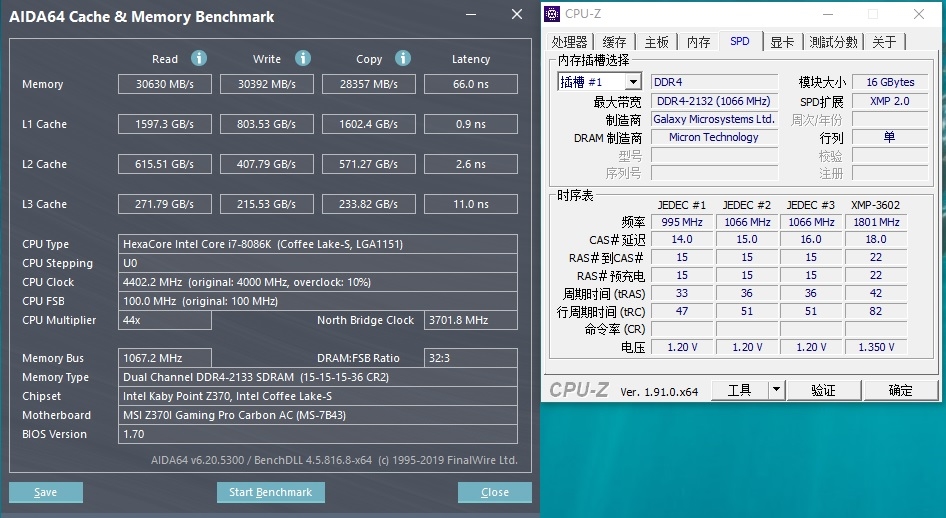Minimize the AIDA64 benchmark window
This screenshot has width=946, height=518.
point(471,14)
